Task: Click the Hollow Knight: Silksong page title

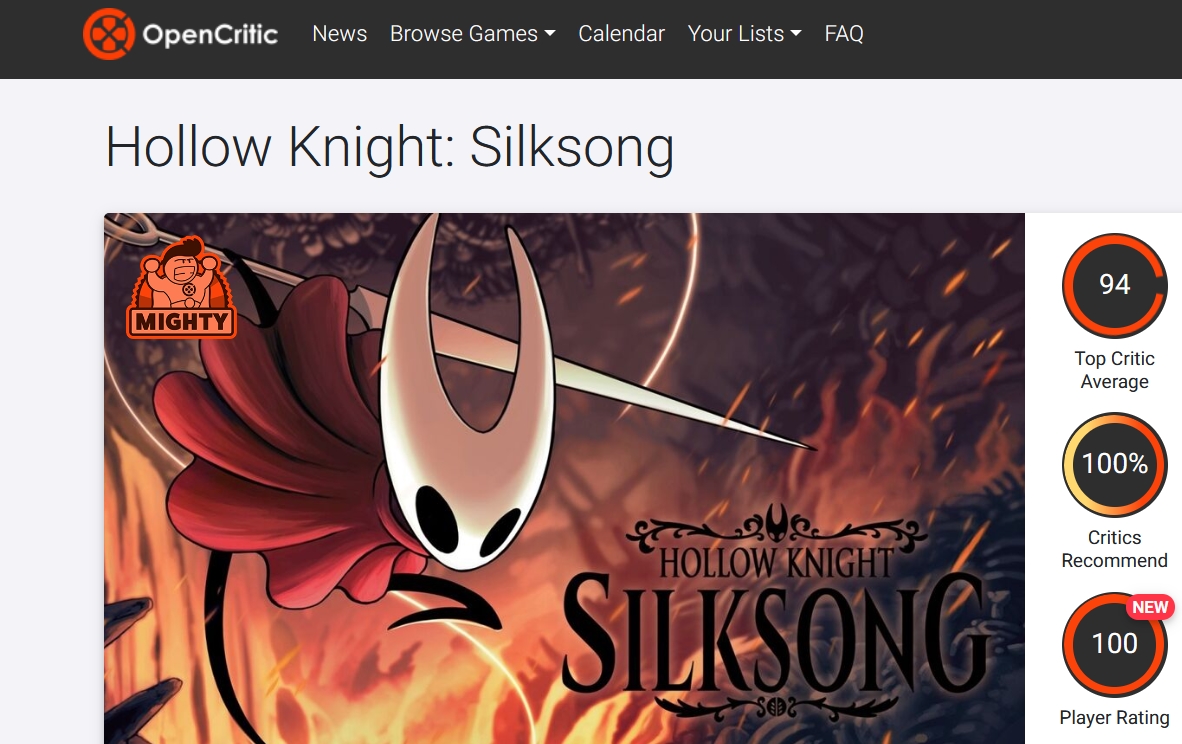Action: (x=389, y=147)
